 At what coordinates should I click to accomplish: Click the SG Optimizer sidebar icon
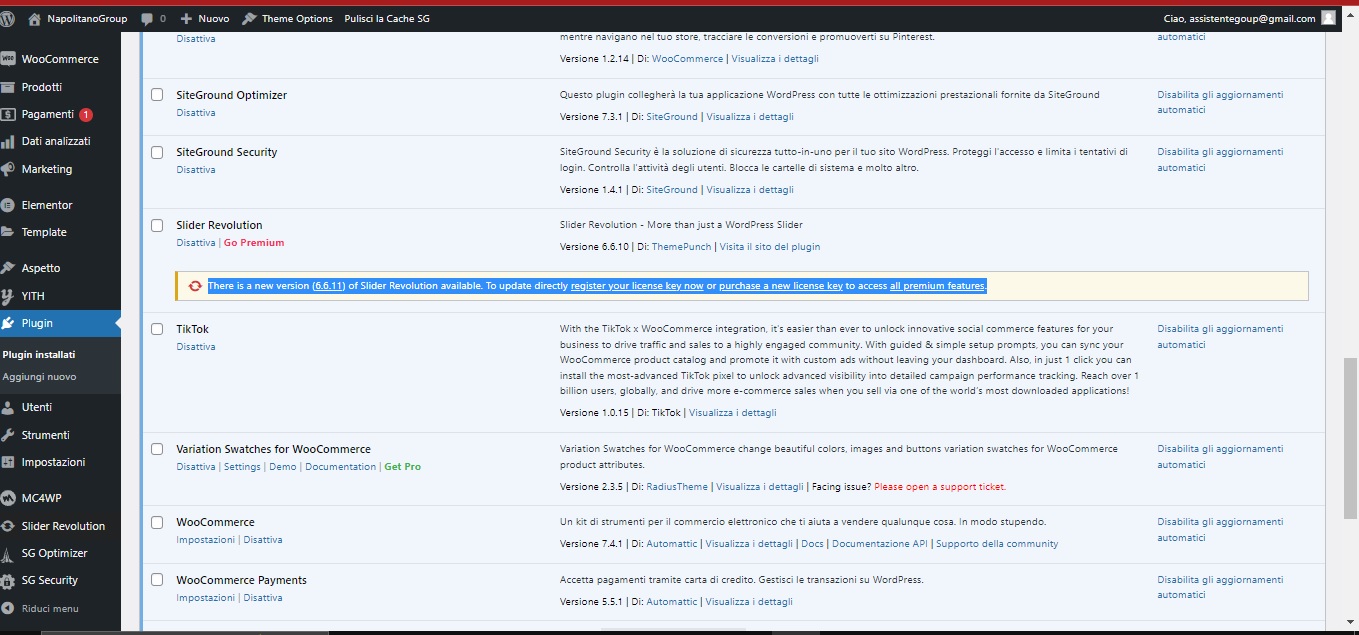[x=8, y=553]
